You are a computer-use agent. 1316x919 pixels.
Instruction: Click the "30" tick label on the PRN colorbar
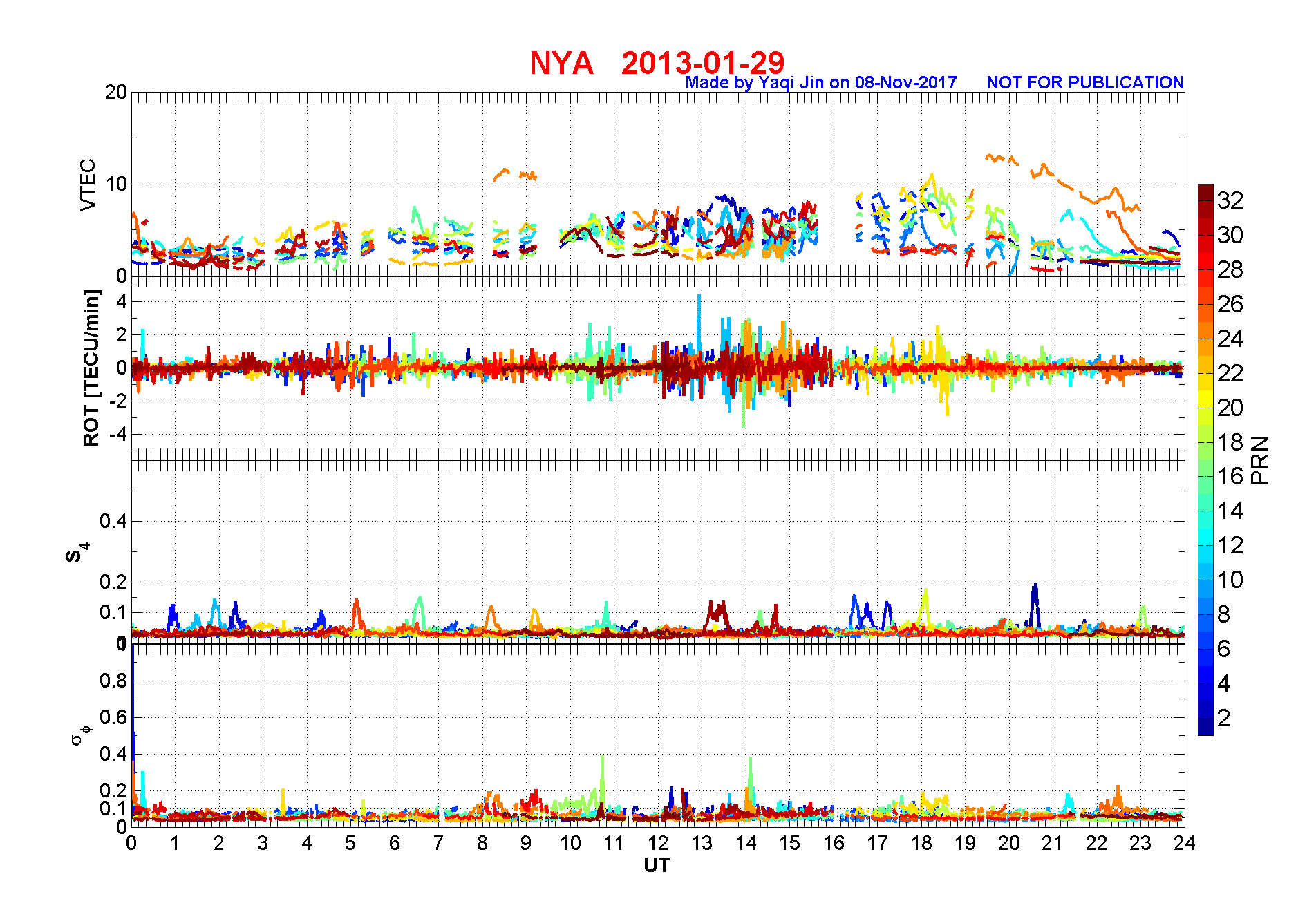[1230, 235]
